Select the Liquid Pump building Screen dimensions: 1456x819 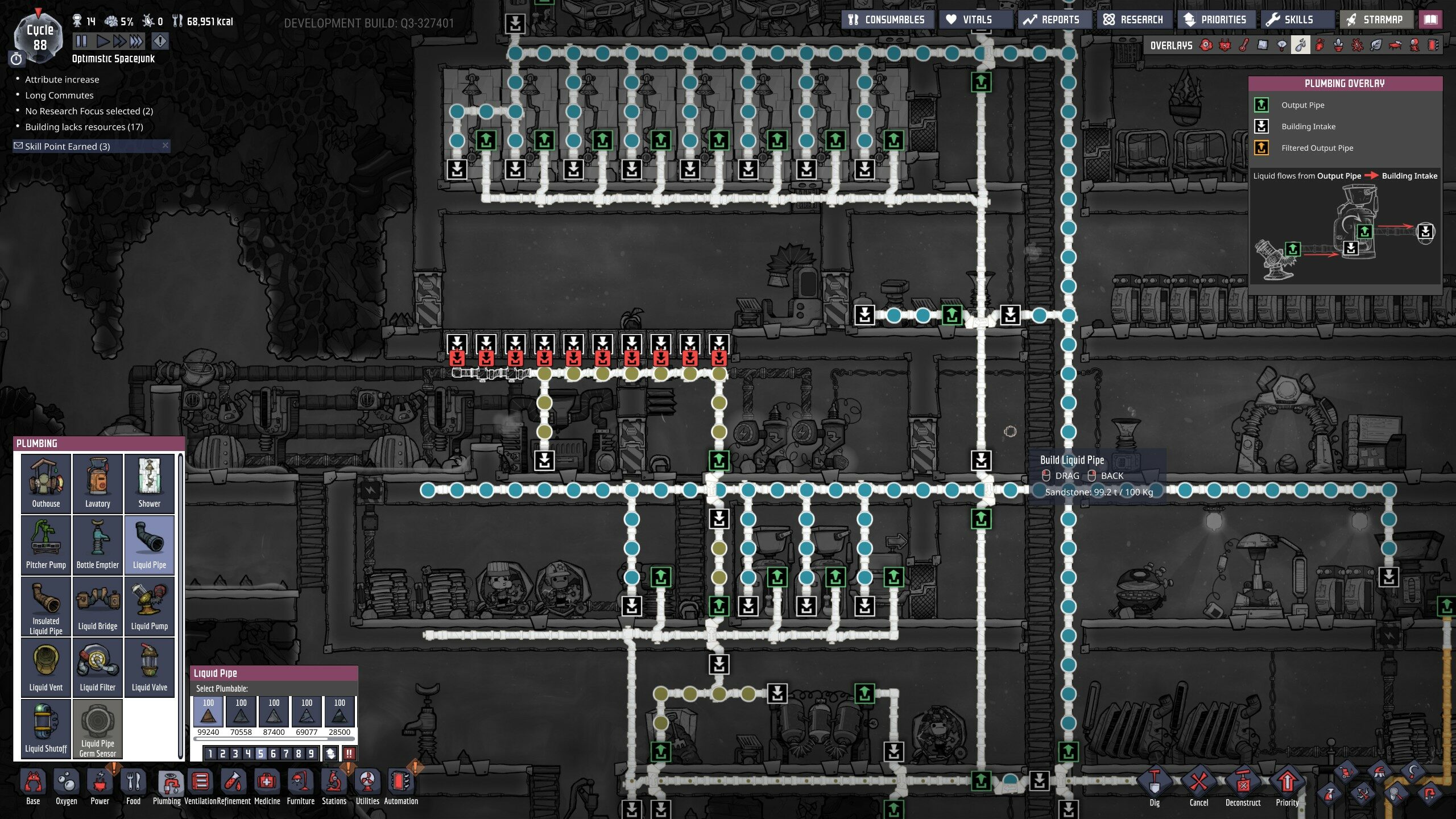coord(150,606)
